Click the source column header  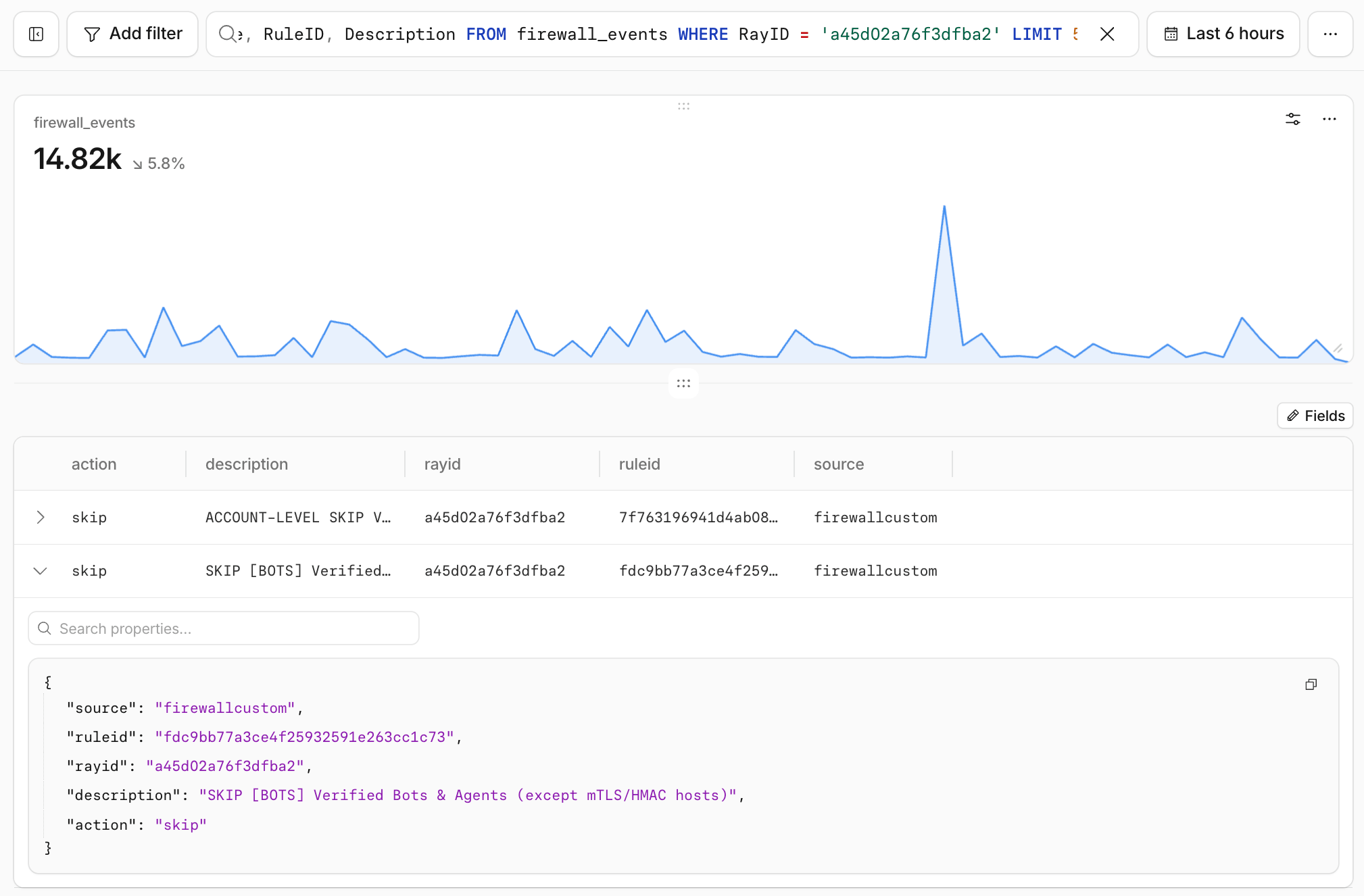click(839, 464)
